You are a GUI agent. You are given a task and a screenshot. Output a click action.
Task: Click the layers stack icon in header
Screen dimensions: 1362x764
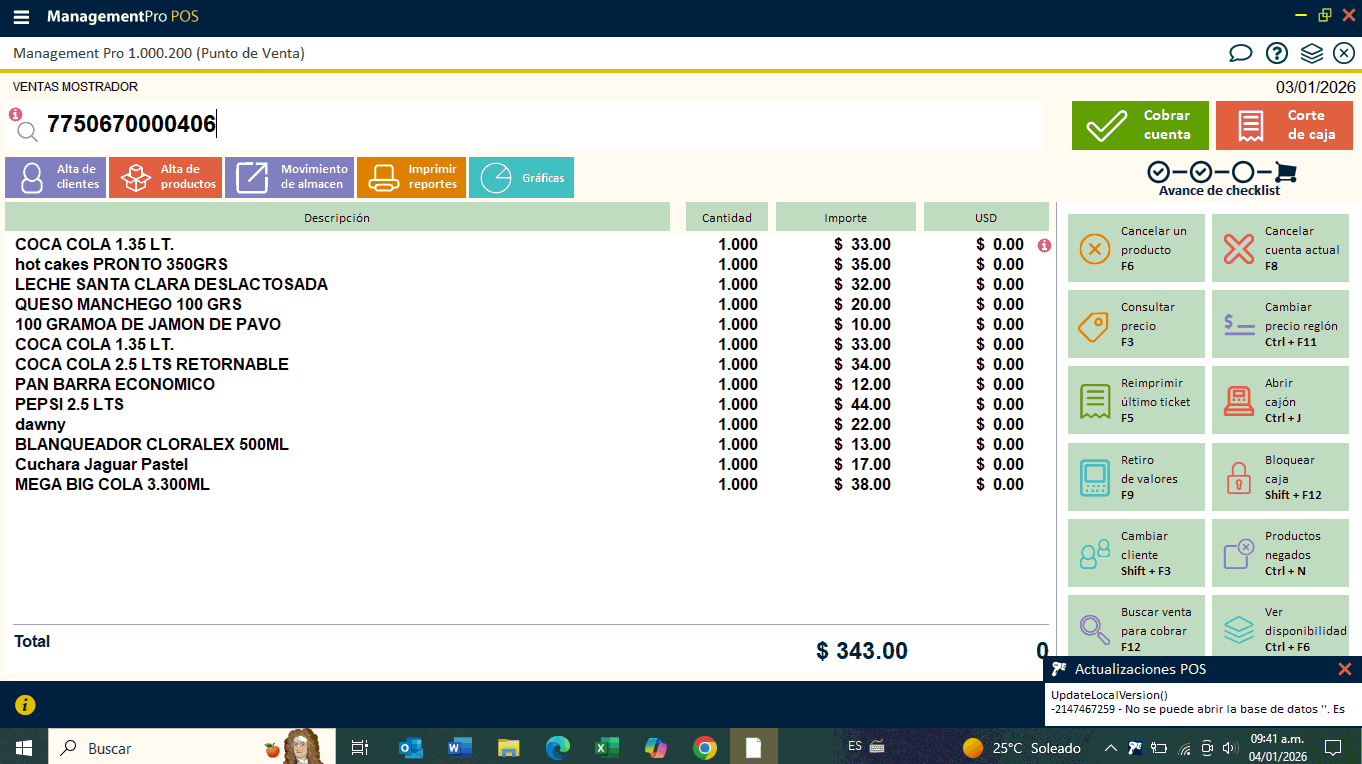[1311, 53]
